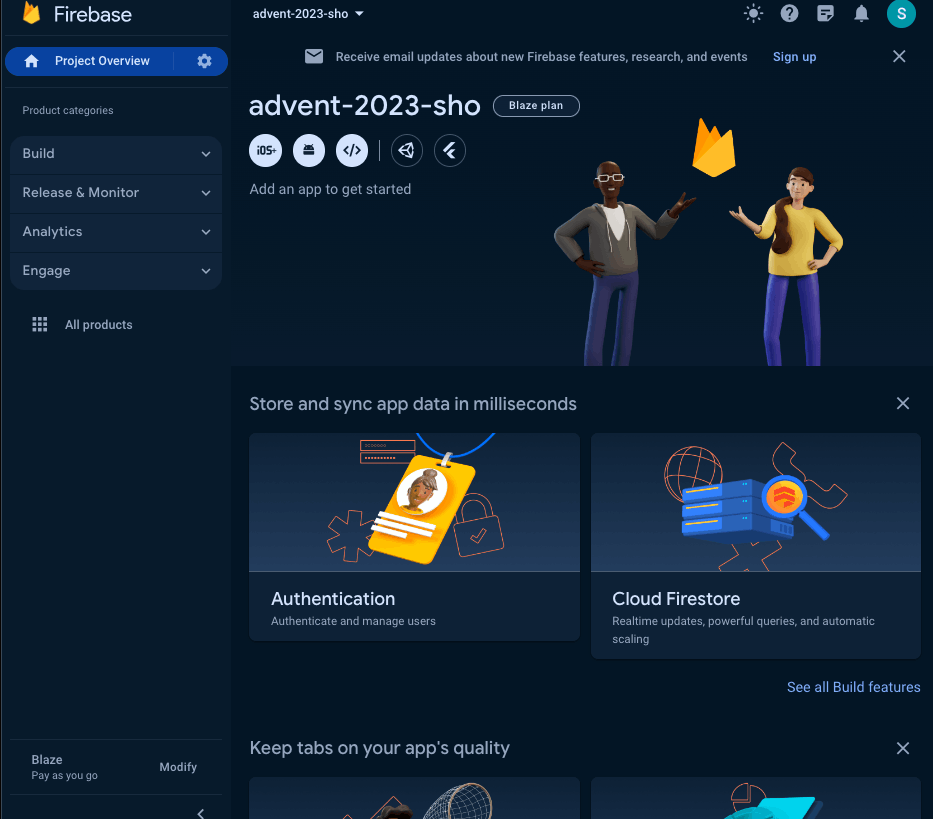Add an iOS app
Screen dimensions: 933x819
coord(265,151)
